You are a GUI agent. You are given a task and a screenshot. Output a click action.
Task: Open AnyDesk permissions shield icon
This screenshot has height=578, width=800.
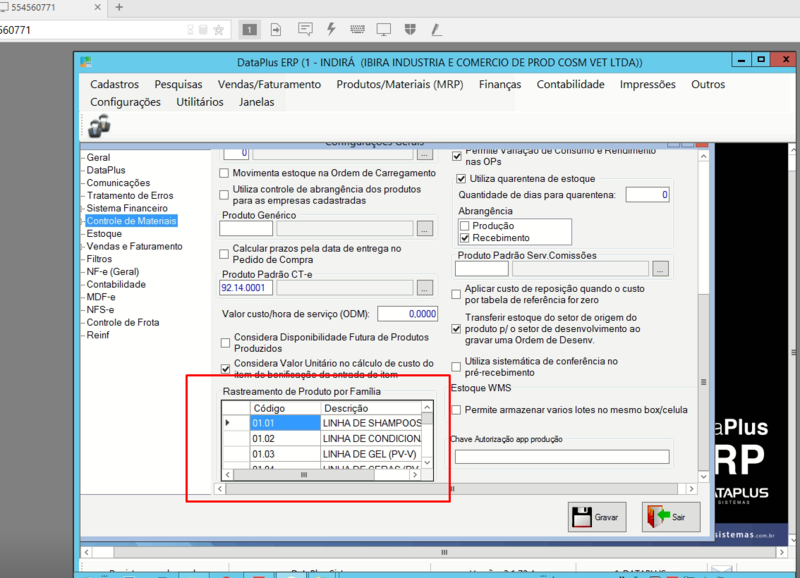coord(410,29)
